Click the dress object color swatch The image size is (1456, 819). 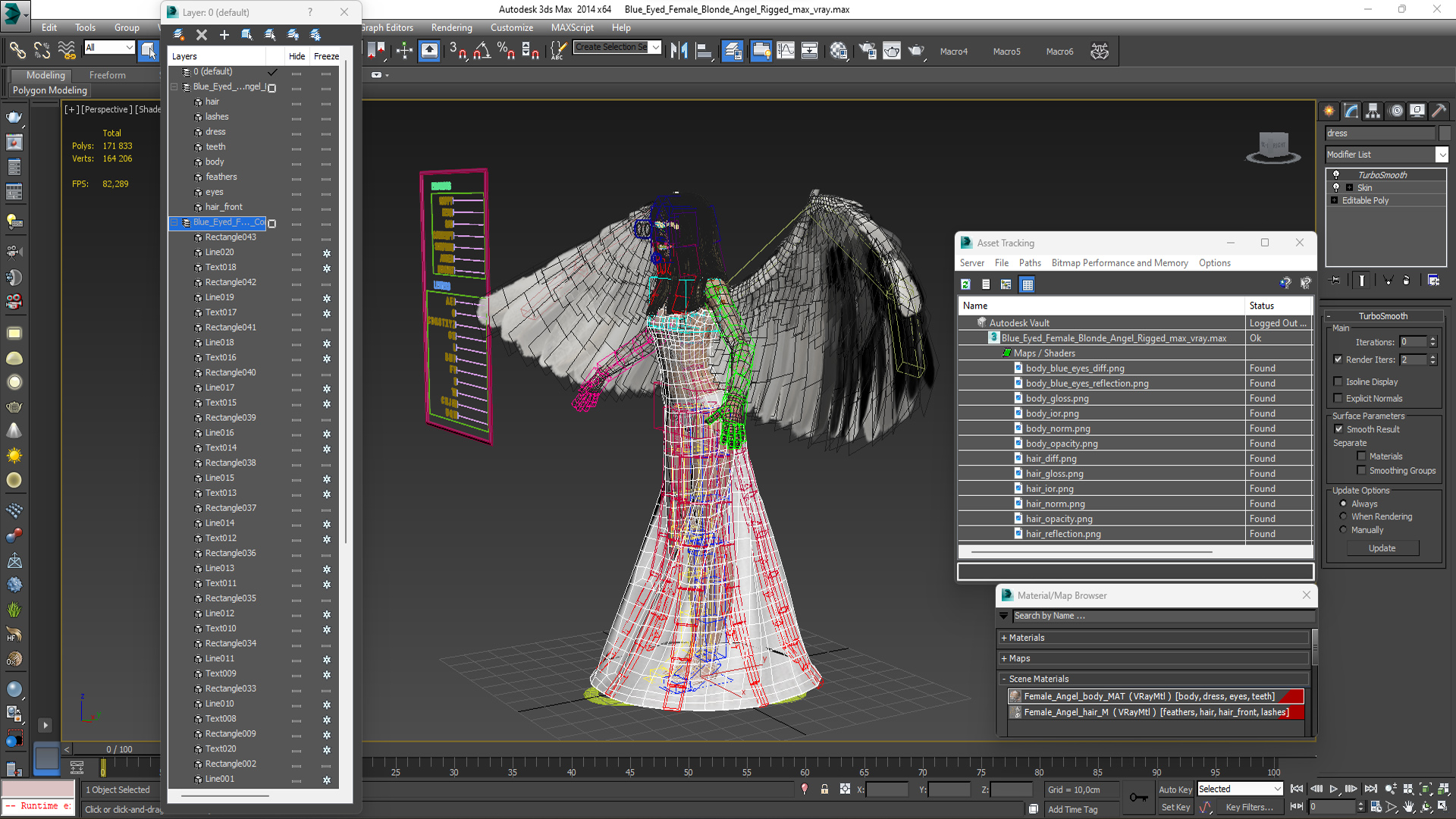tap(1445, 133)
